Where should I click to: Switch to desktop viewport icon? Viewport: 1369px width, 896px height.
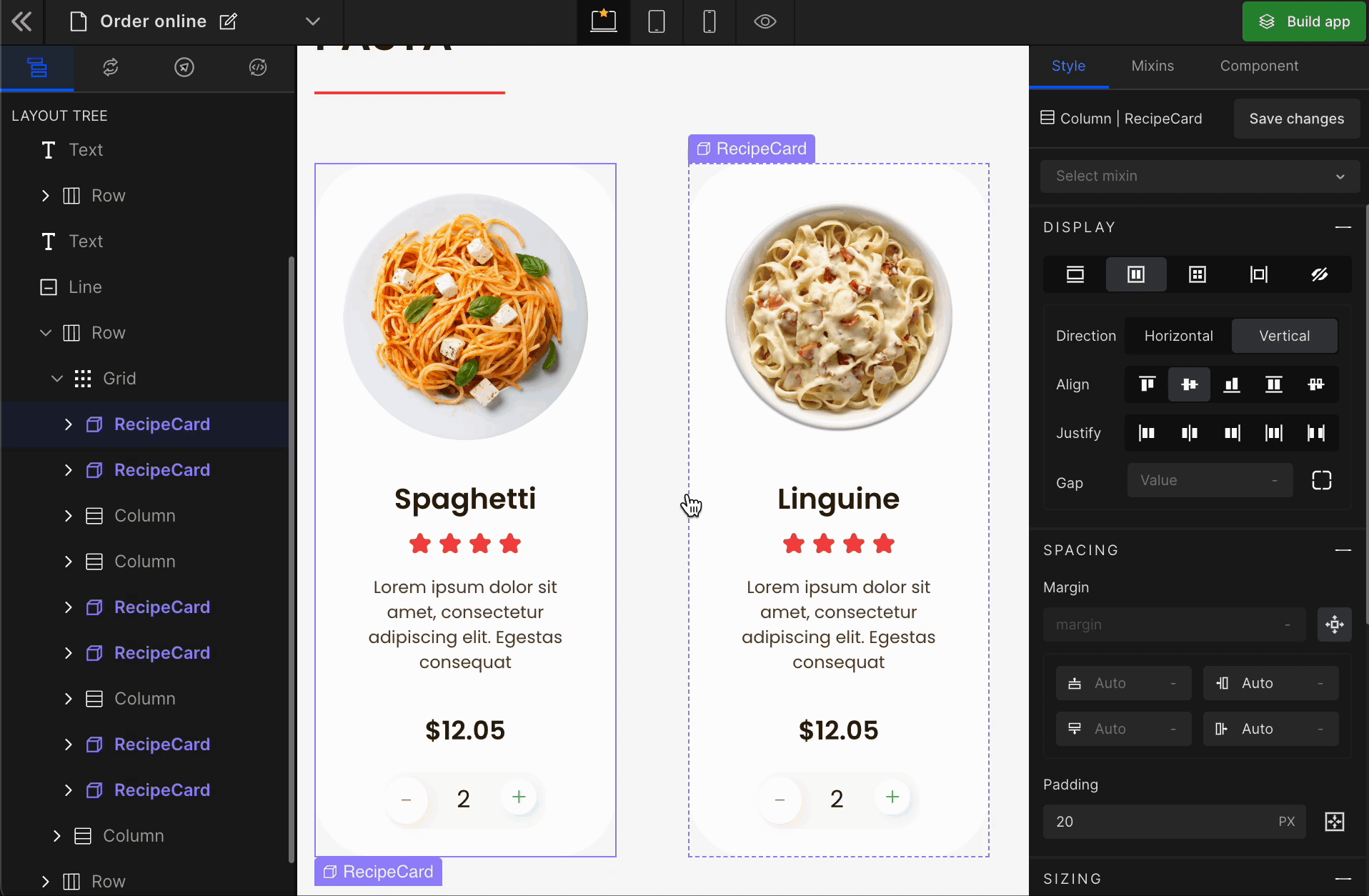pos(604,21)
